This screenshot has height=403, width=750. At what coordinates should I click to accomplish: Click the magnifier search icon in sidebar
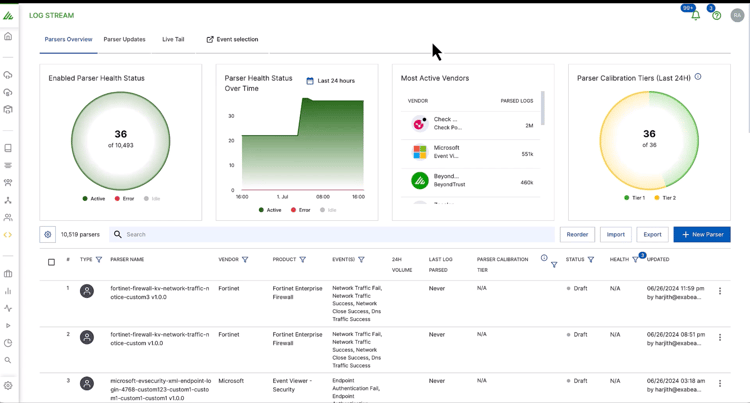pos(8,360)
